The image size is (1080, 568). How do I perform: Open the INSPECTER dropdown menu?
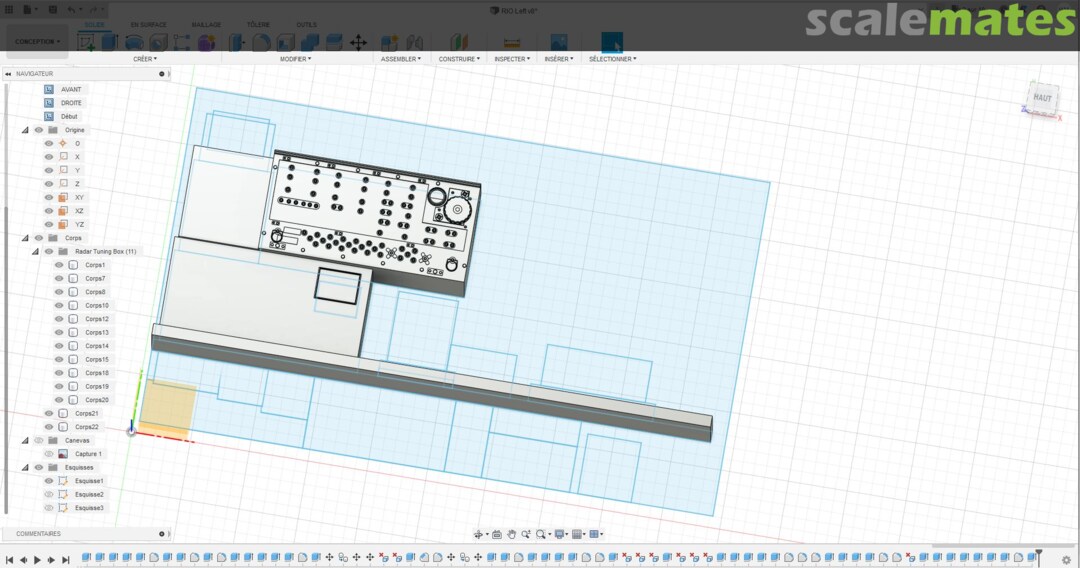point(512,59)
